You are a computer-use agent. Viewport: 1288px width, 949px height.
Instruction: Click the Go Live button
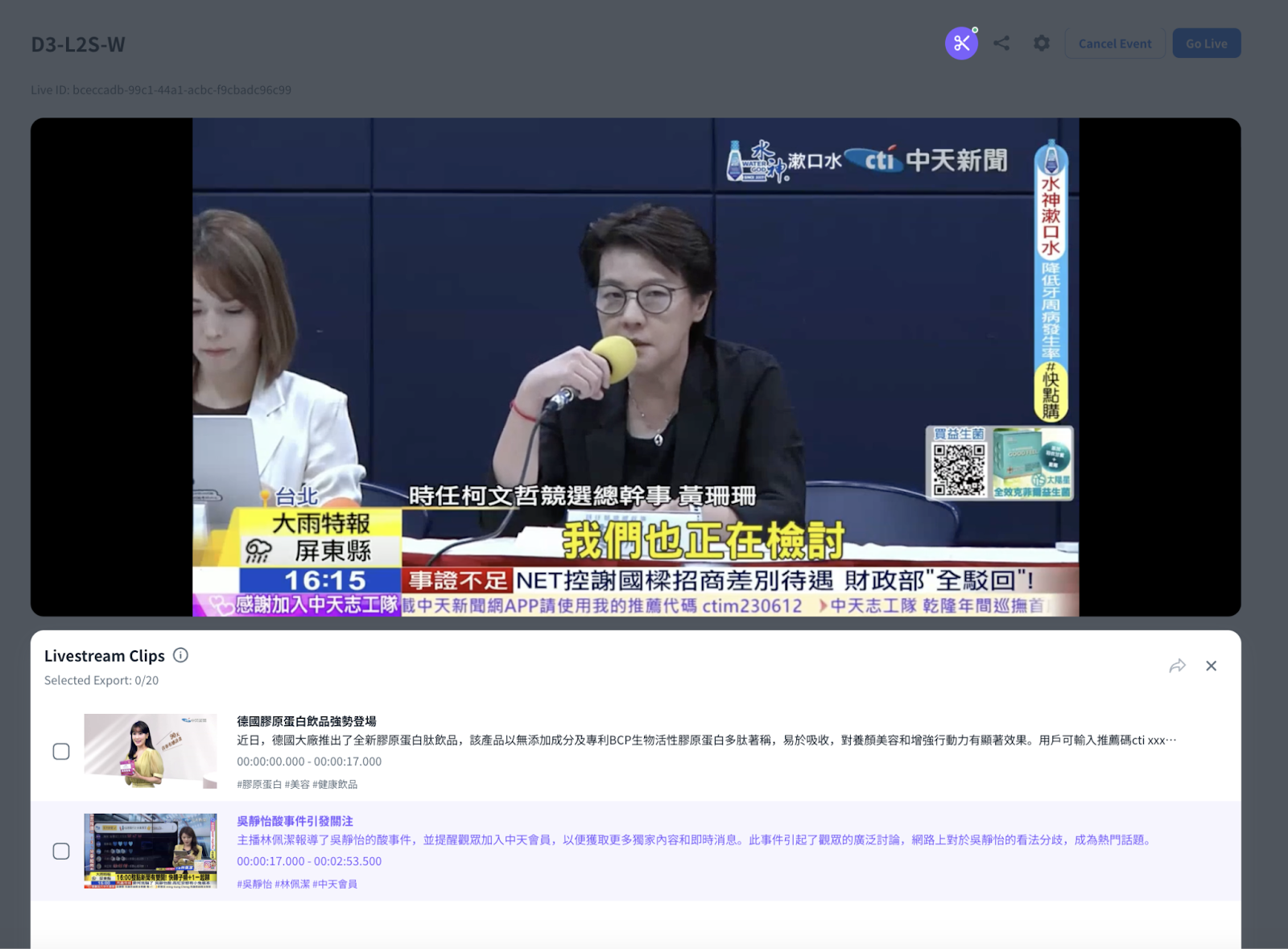[1206, 43]
